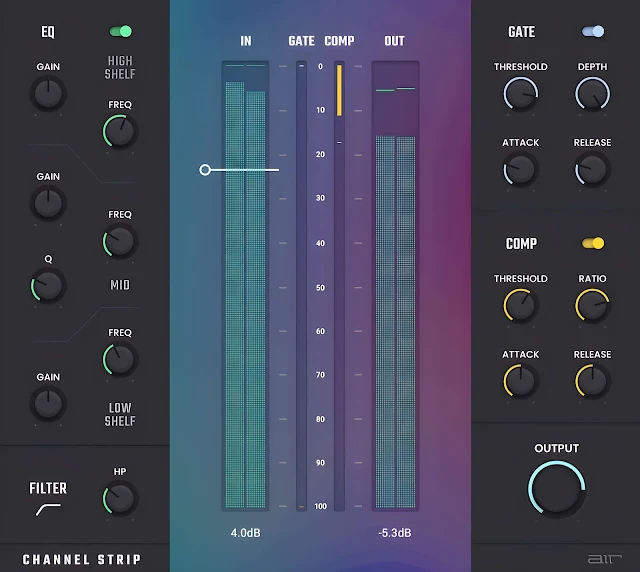This screenshot has width=640, height=572.
Task: Click the Mid band GAIN knob
Action: (48, 203)
